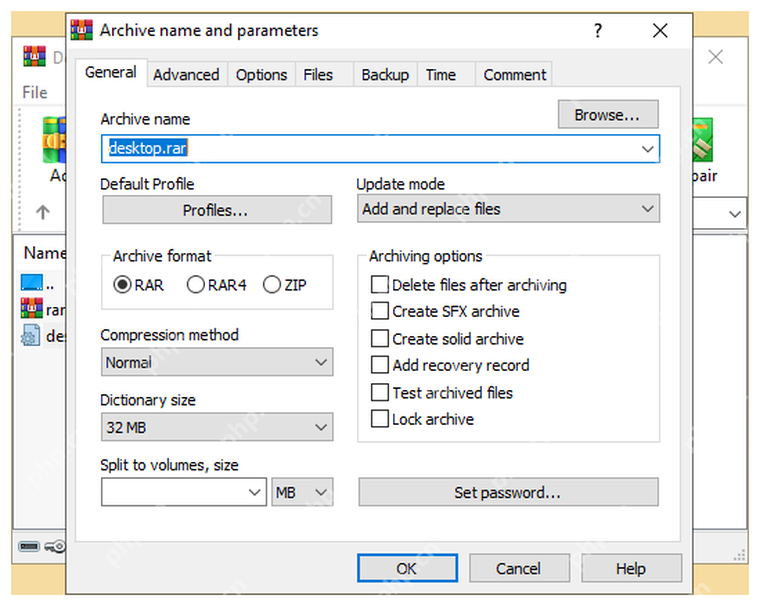
Task: Click the Name column header in background list
Action: coord(44,253)
